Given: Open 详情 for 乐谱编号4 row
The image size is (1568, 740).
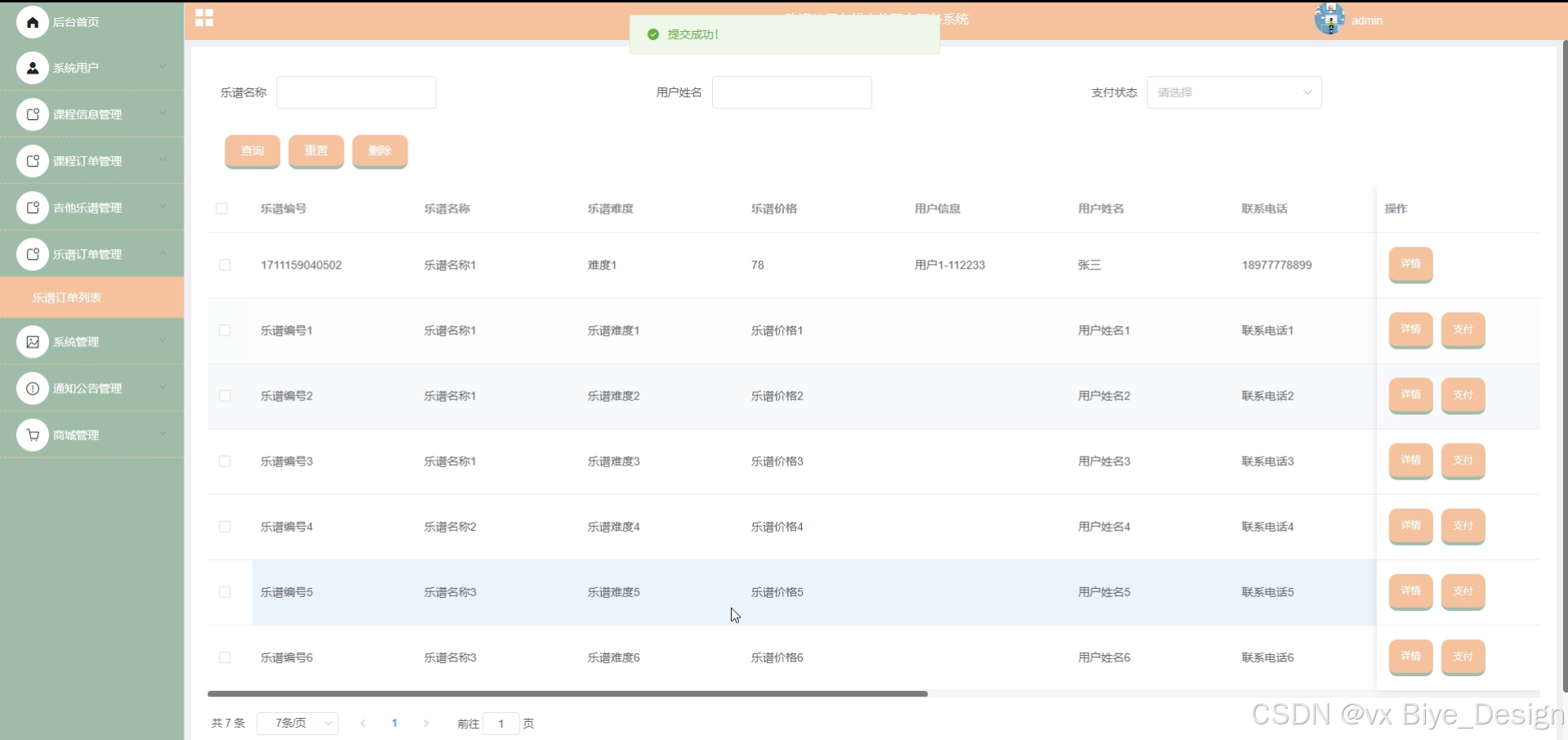Looking at the screenshot, I should [1410, 526].
